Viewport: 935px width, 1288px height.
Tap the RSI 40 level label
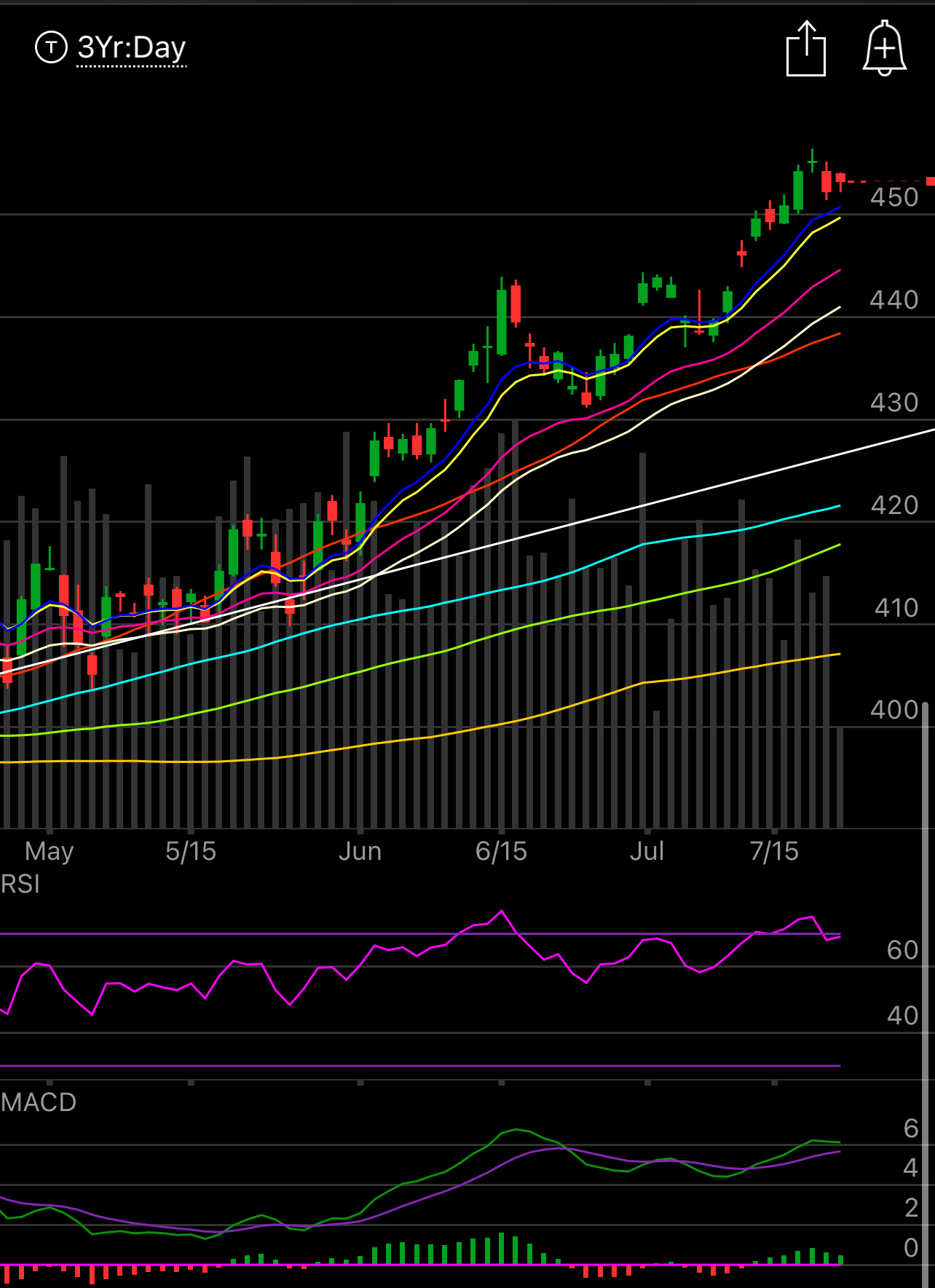(903, 1016)
